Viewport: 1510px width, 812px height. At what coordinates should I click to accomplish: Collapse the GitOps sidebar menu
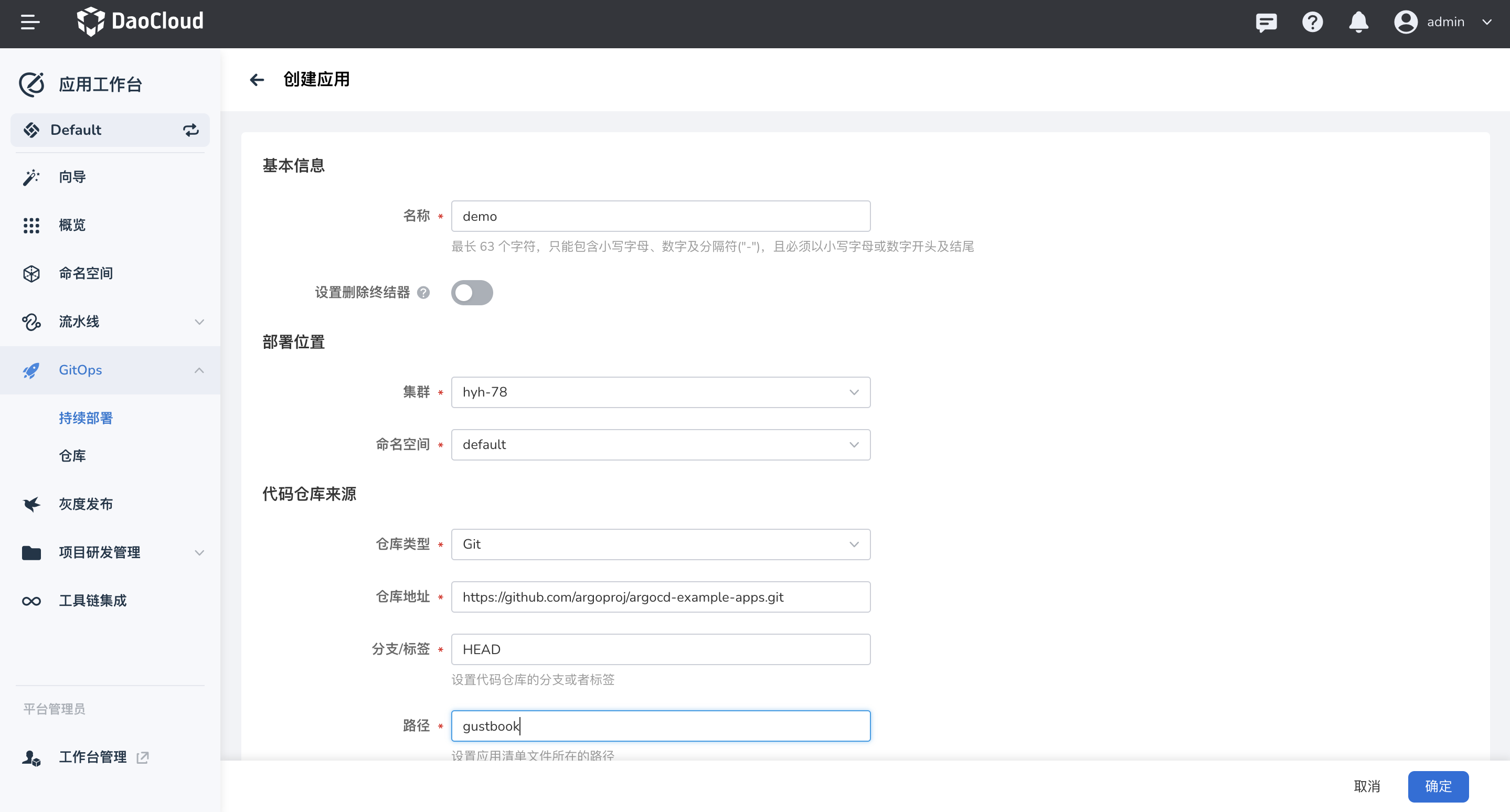(110, 370)
